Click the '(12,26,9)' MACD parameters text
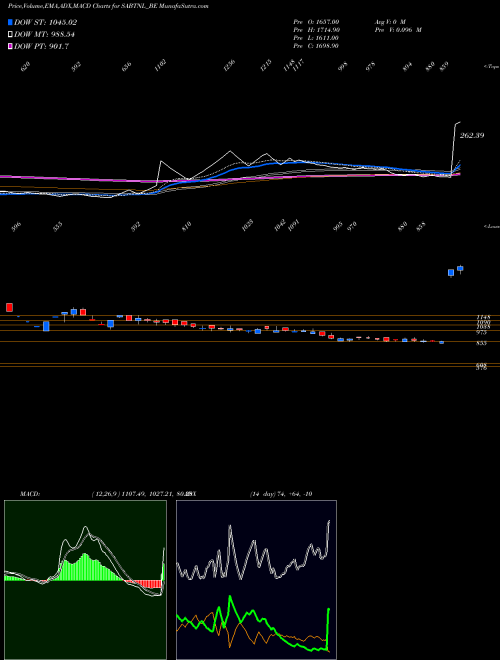The width and height of the screenshot is (500, 660). [x=106, y=494]
